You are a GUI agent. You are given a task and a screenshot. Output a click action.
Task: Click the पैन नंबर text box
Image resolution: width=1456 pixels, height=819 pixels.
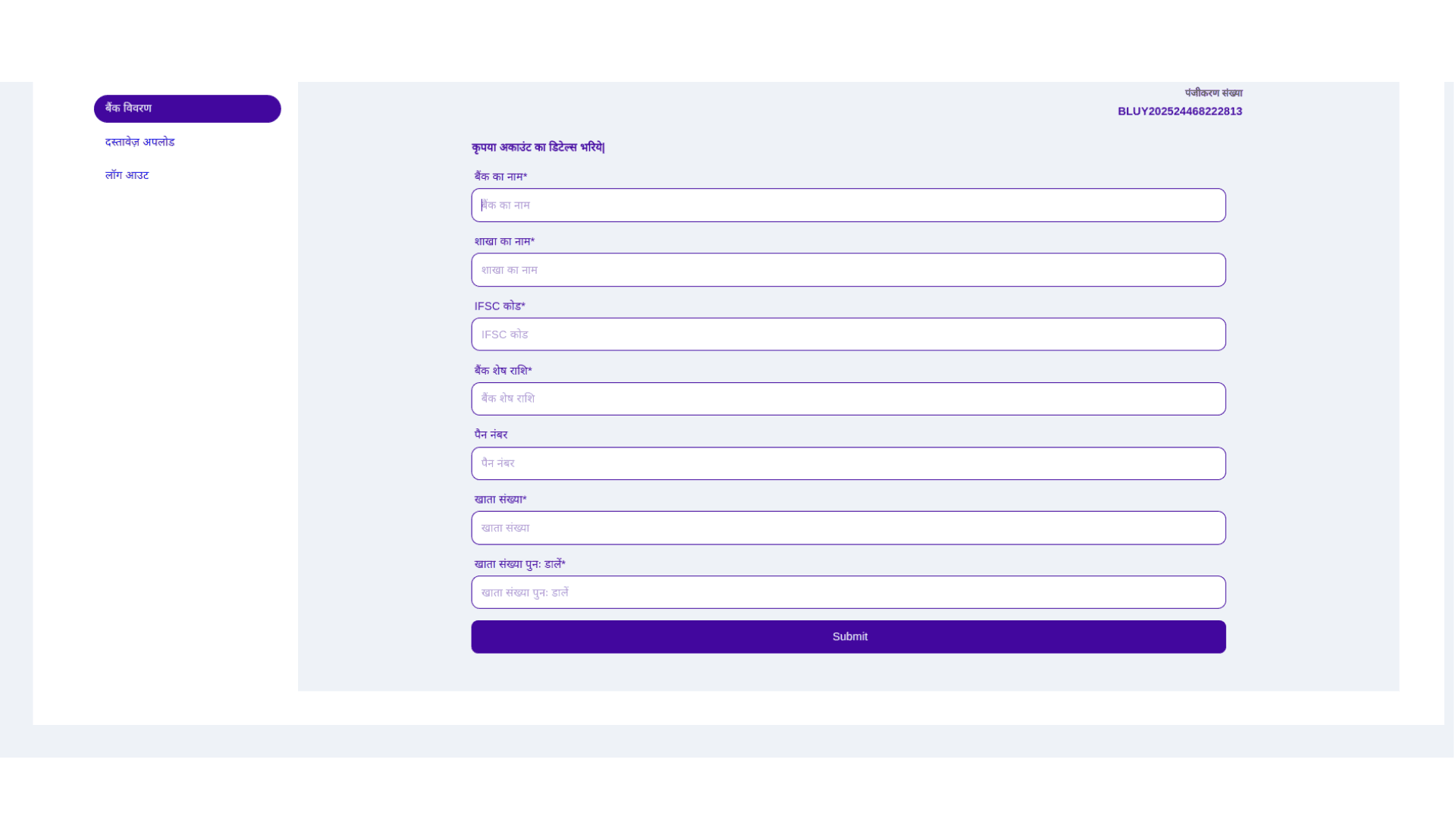(848, 463)
